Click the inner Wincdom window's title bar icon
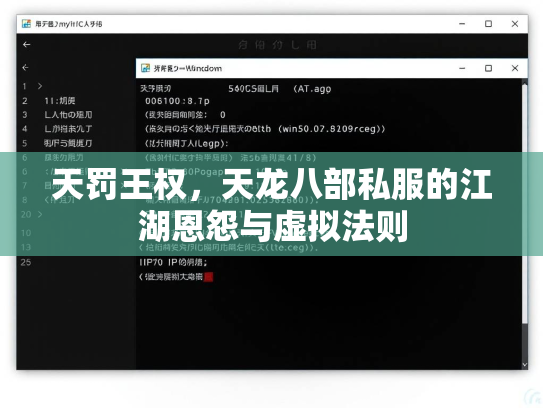 145,68
